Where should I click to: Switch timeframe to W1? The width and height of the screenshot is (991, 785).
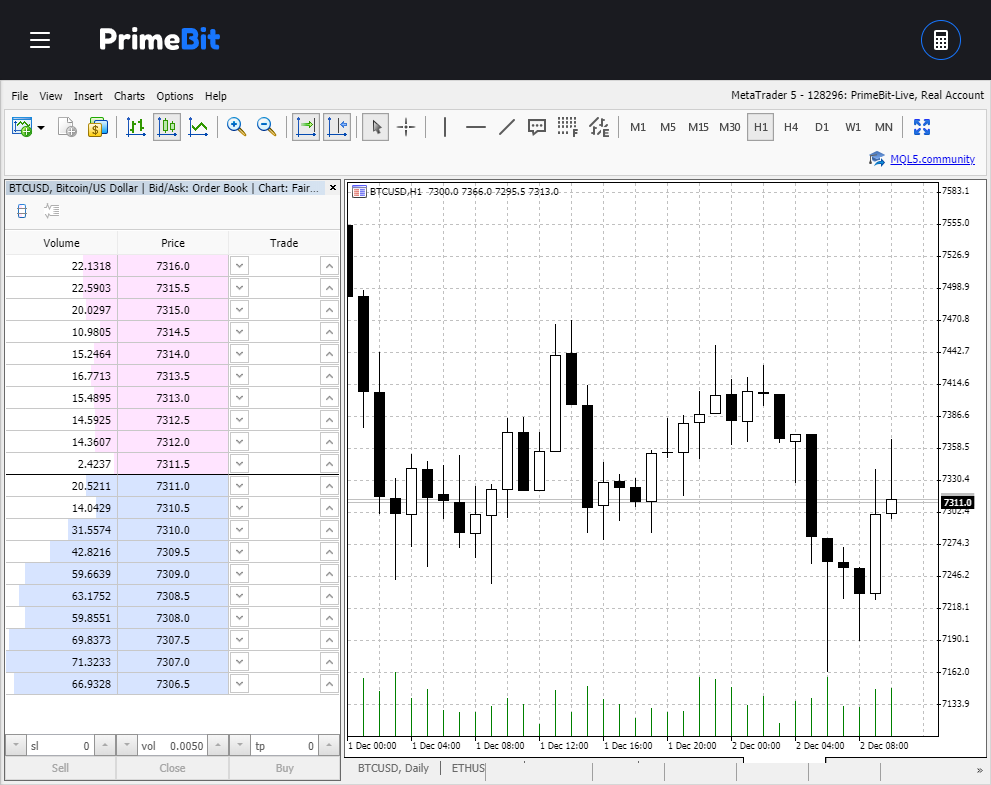(853, 127)
